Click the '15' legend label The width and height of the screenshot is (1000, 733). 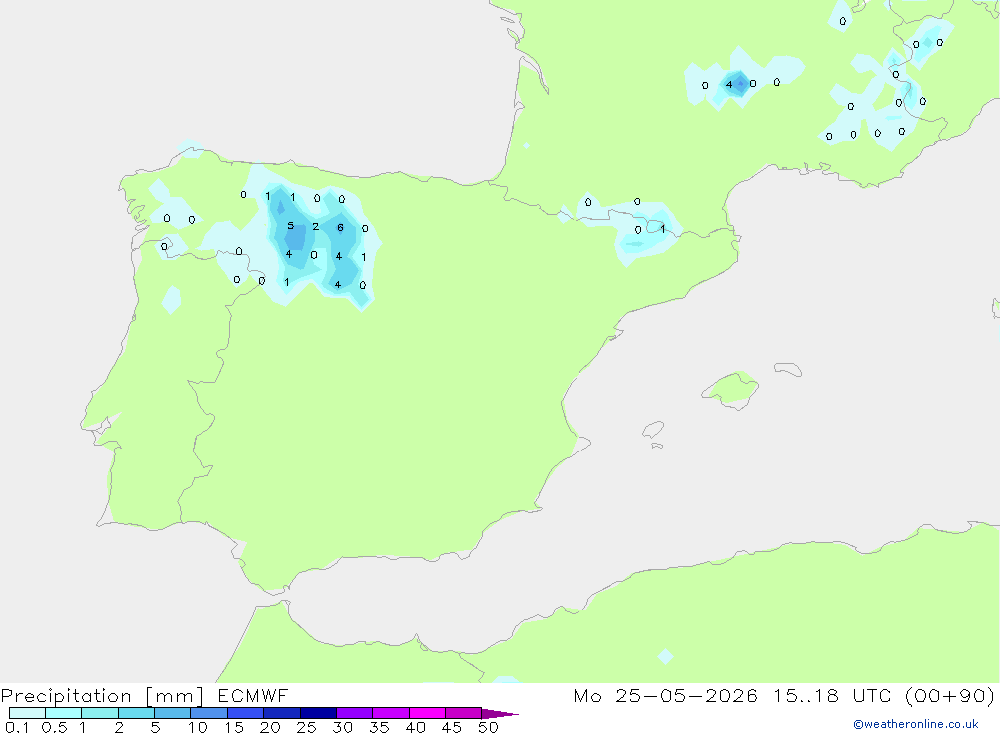234,727
